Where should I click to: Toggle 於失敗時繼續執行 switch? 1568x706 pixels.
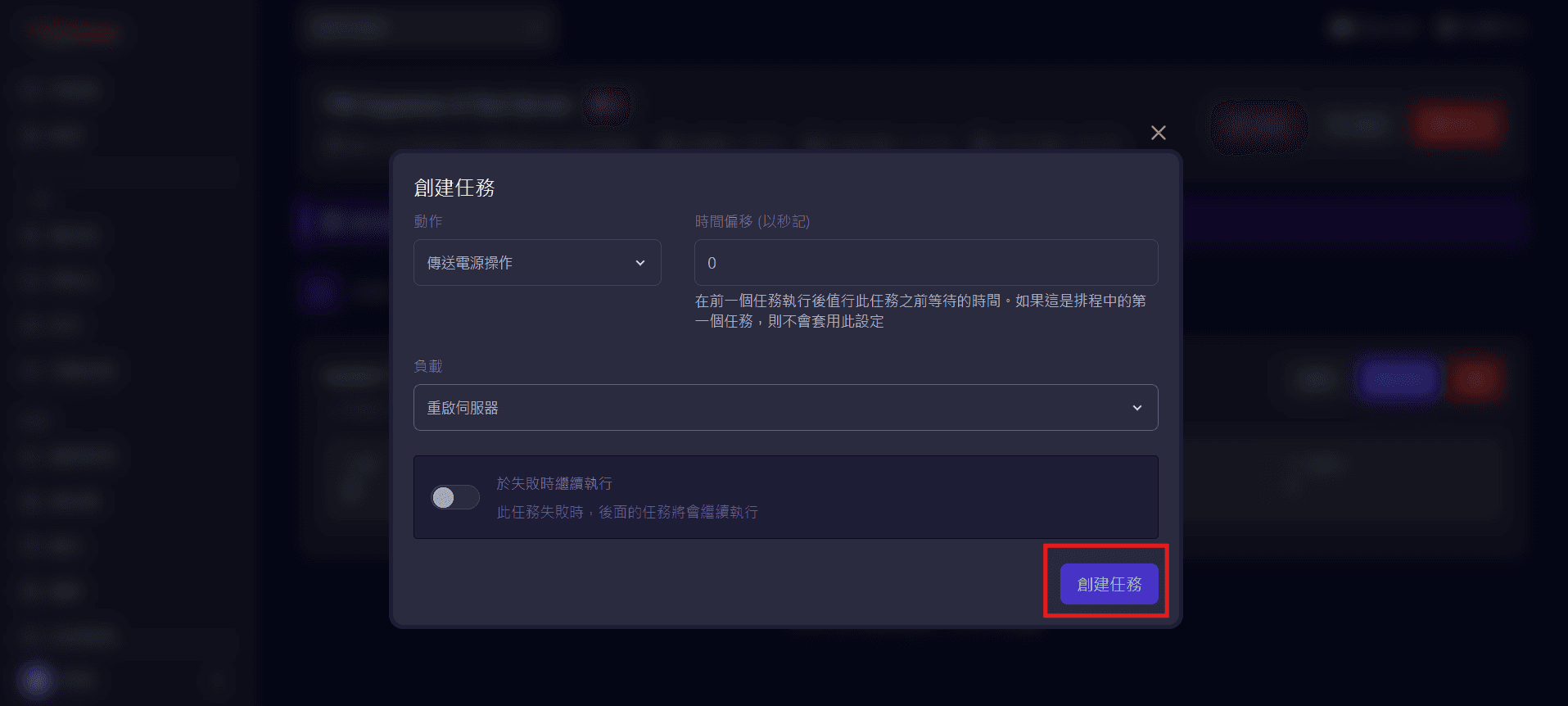(455, 497)
